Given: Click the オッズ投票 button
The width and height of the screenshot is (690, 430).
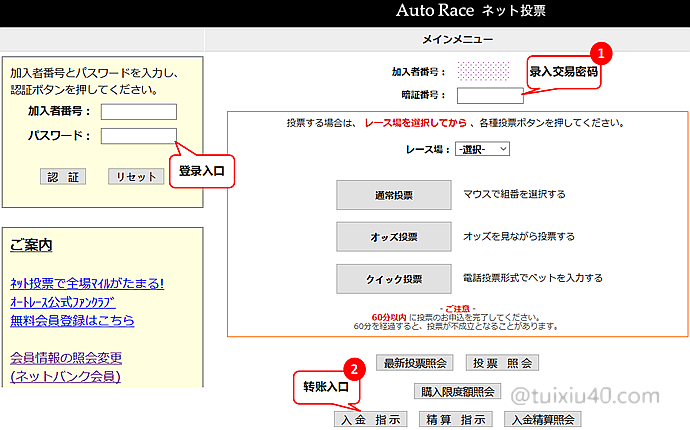Looking at the screenshot, I should click(394, 237).
